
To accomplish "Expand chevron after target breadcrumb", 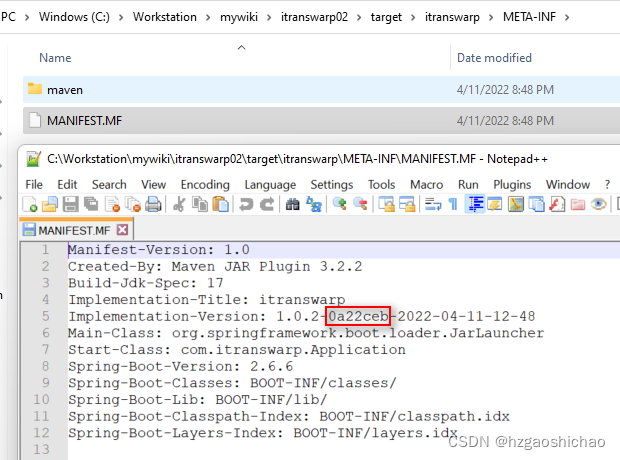I will pyautogui.click(x=413, y=17).
